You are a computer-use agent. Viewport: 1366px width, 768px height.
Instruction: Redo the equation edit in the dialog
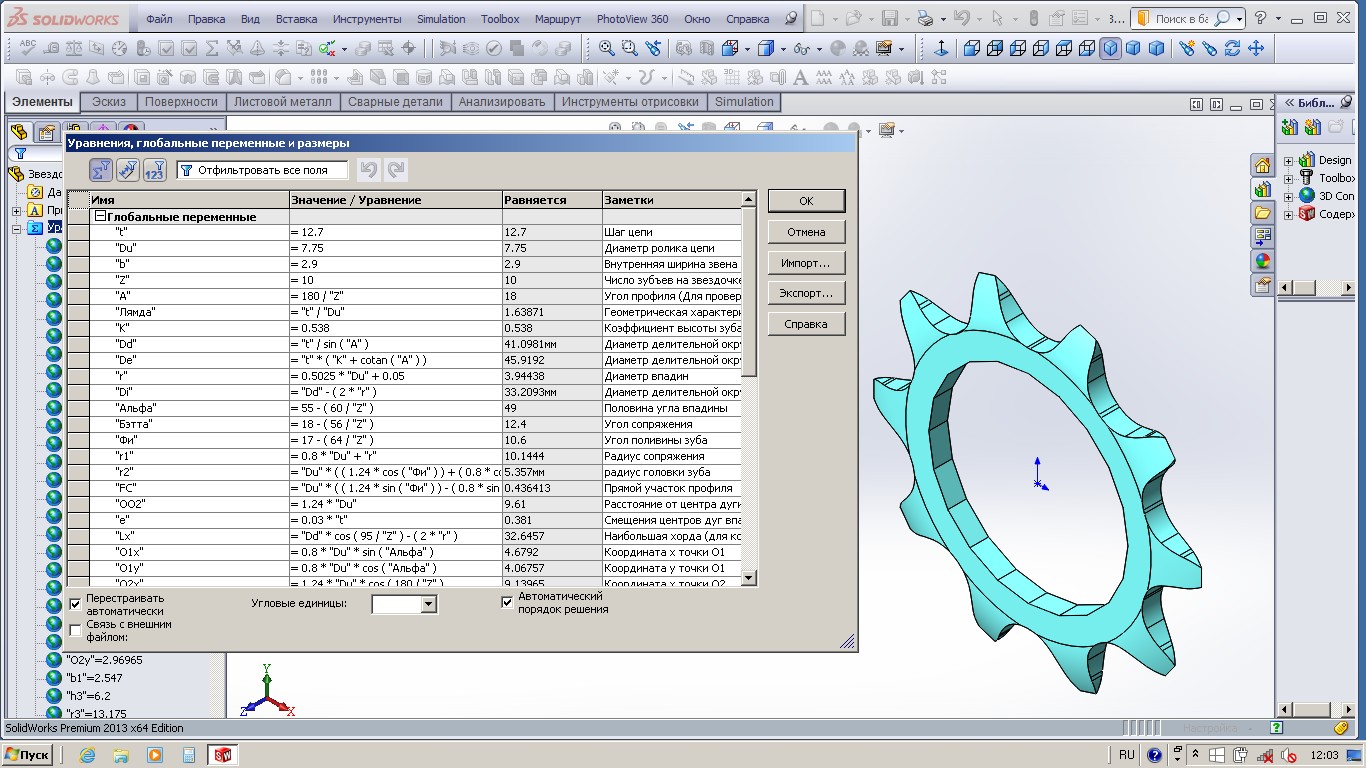click(397, 170)
